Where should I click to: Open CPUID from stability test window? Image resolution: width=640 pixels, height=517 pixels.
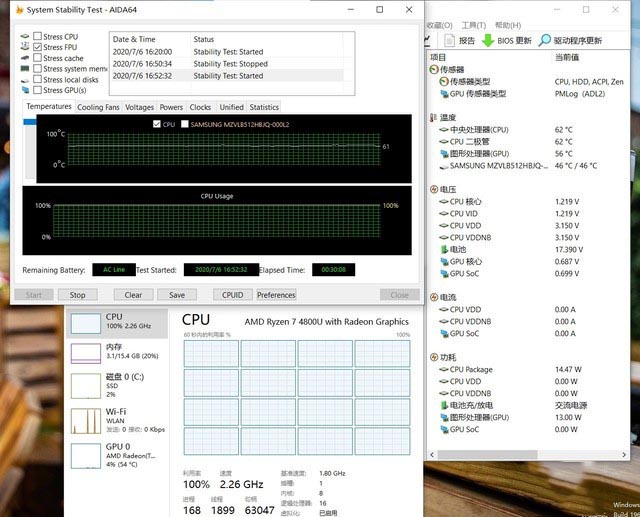[x=233, y=295]
